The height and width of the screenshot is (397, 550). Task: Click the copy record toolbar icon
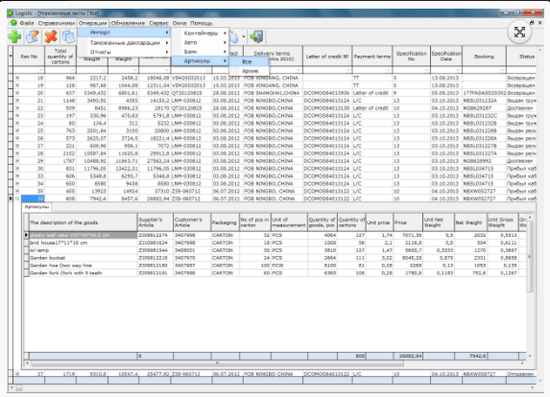[68, 37]
